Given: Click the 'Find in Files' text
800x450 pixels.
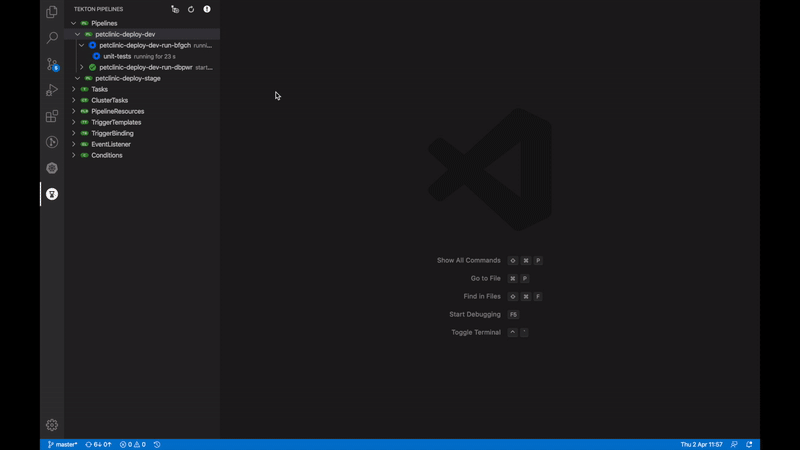Looking at the screenshot, I should tap(482, 296).
